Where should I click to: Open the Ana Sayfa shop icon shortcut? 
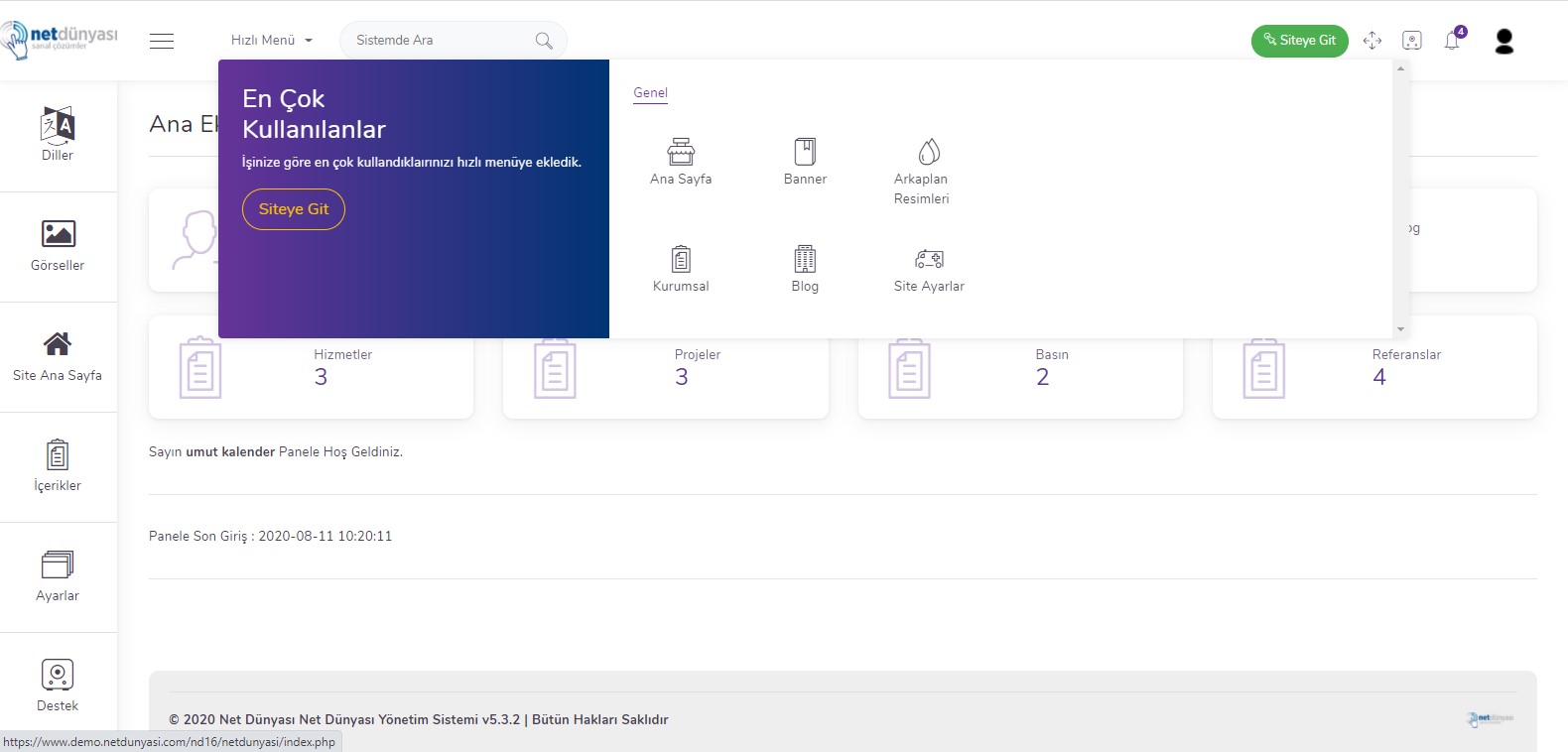pyautogui.click(x=681, y=151)
